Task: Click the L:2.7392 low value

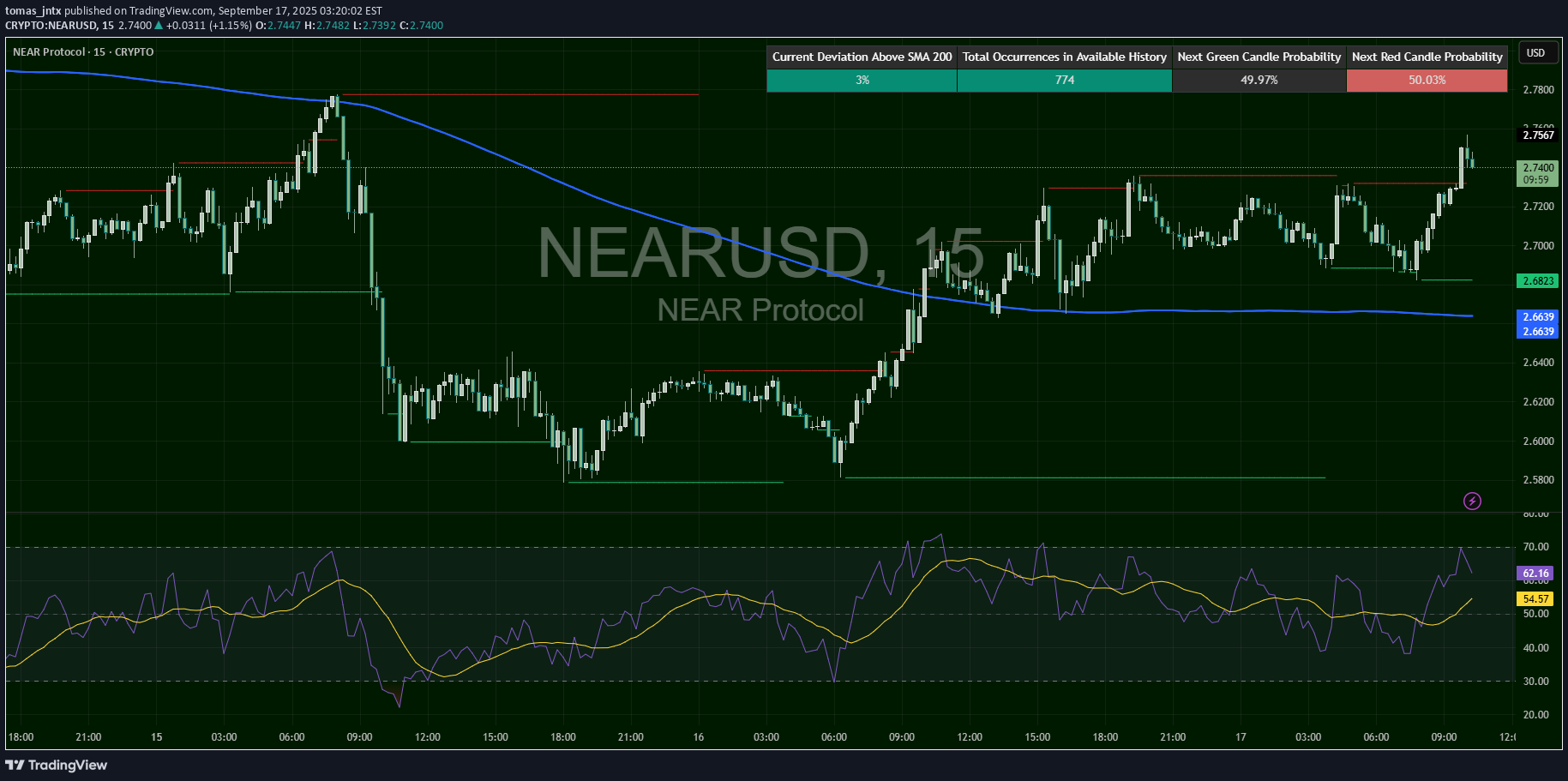Action: point(375,26)
